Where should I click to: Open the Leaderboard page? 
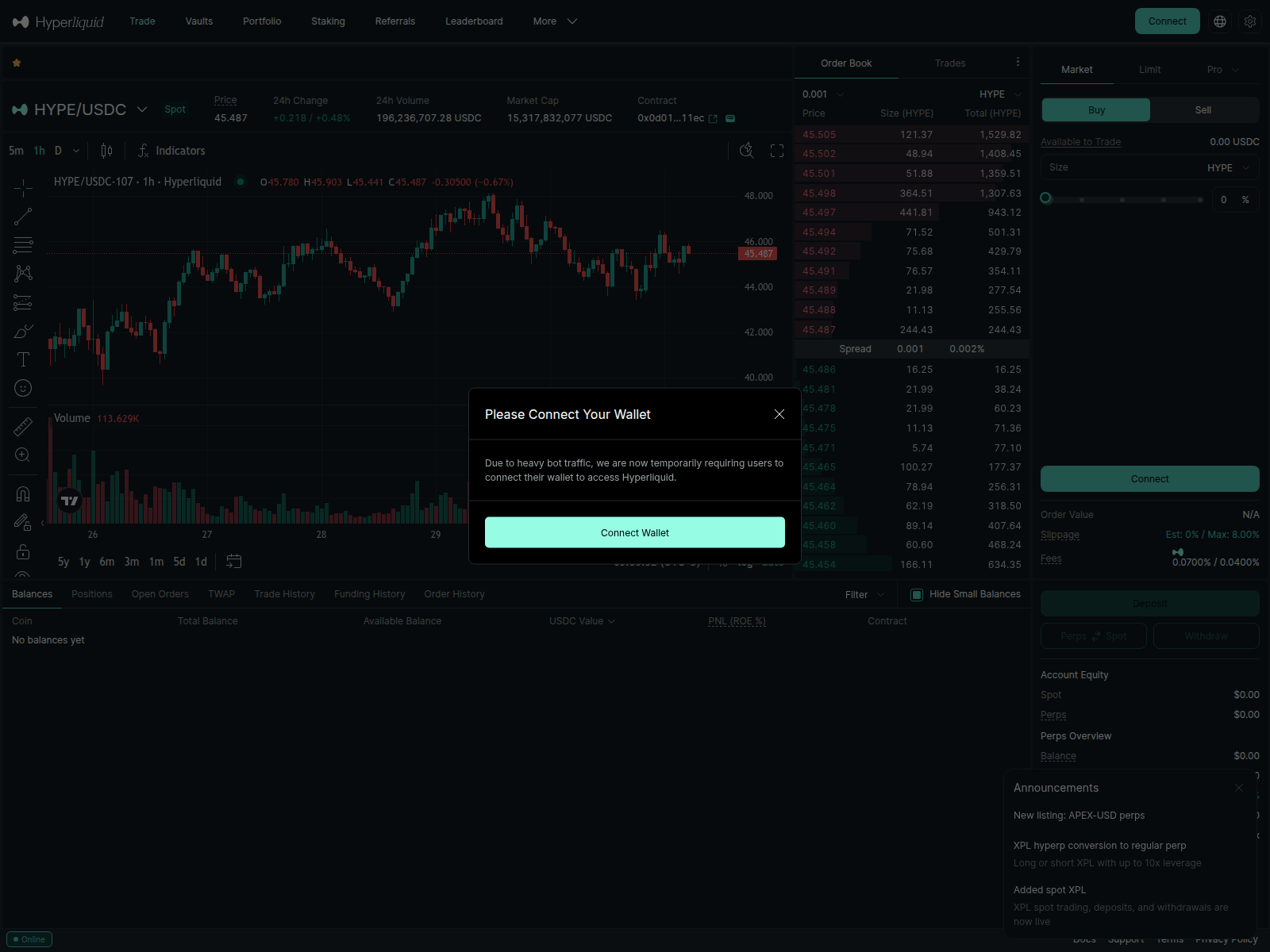[x=474, y=21]
